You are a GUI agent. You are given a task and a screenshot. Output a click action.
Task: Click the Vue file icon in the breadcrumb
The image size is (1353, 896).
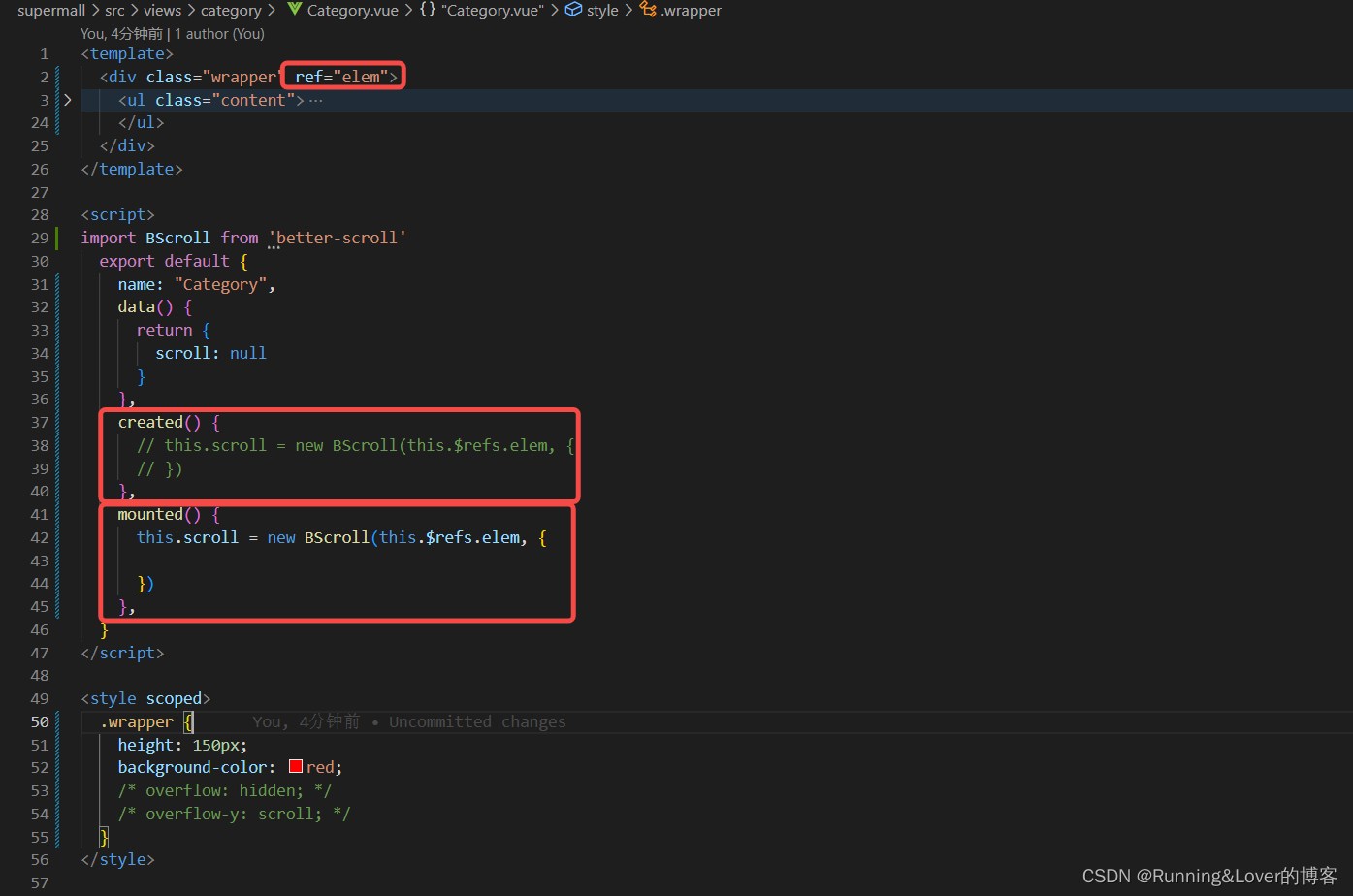click(x=295, y=10)
